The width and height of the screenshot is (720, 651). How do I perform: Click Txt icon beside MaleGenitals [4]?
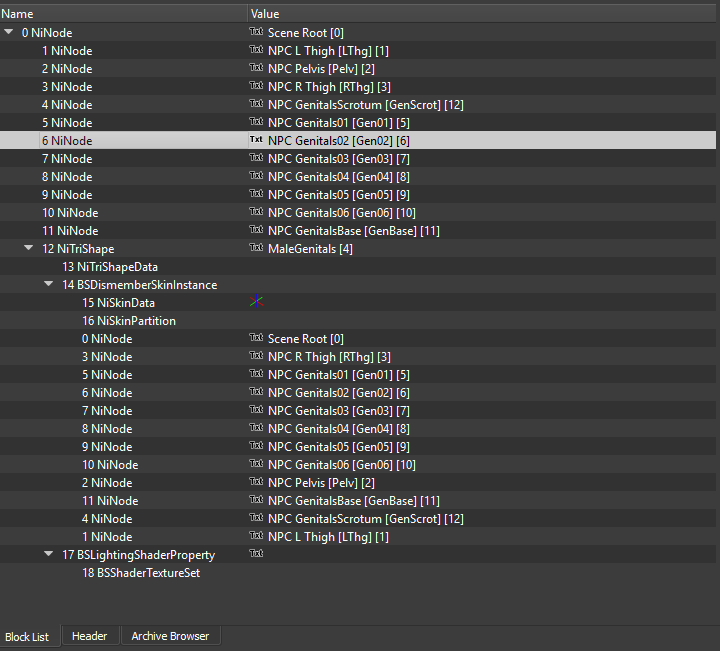click(x=256, y=247)
